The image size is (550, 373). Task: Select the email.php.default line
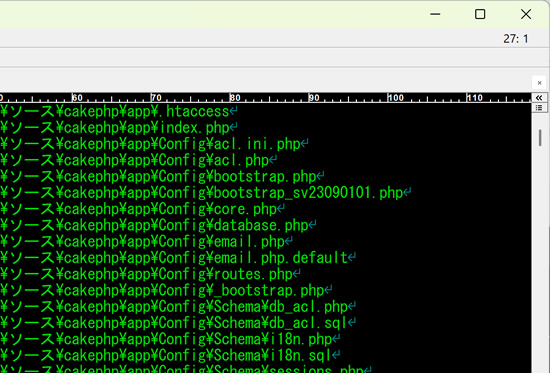tap(178, 258)
